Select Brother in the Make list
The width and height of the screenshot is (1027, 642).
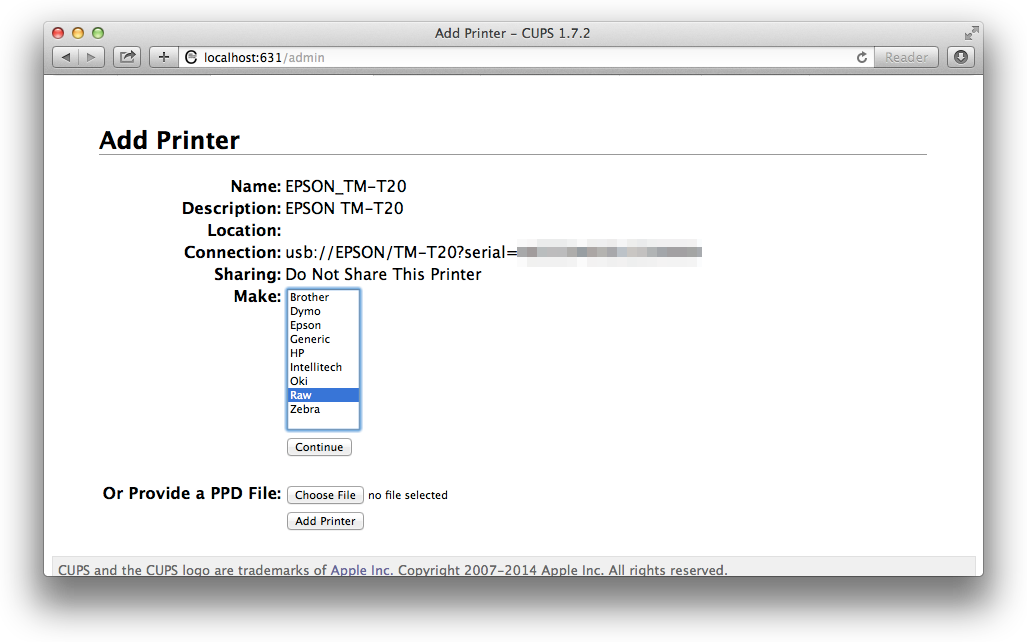pos(309,297)
